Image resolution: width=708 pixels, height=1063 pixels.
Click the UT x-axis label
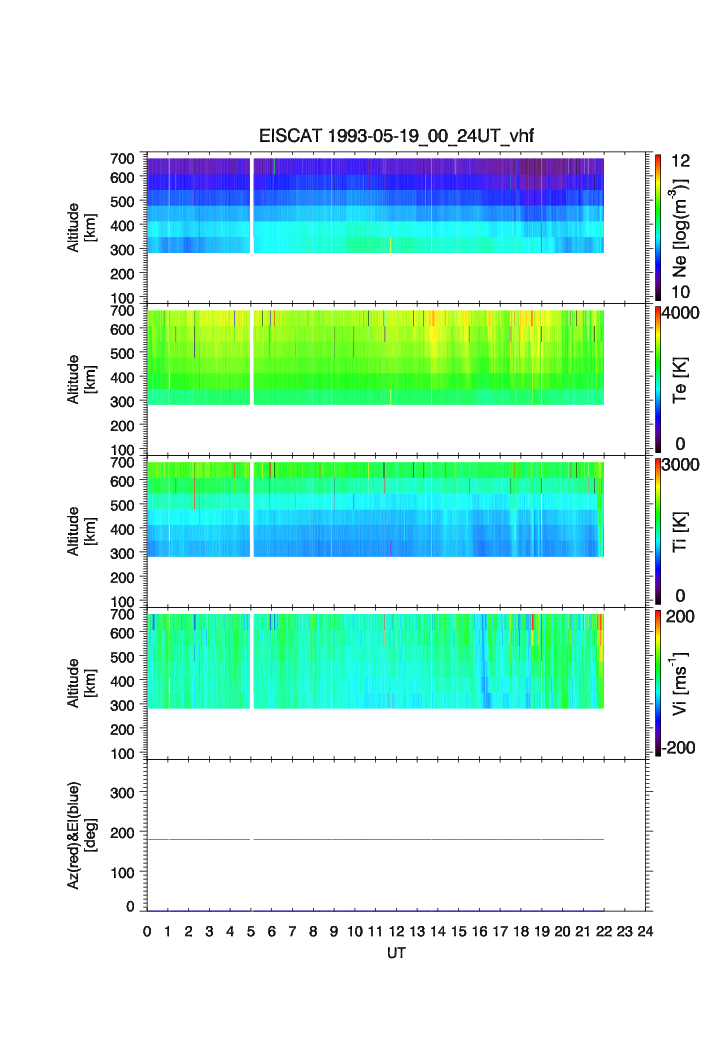click(397, 954)
